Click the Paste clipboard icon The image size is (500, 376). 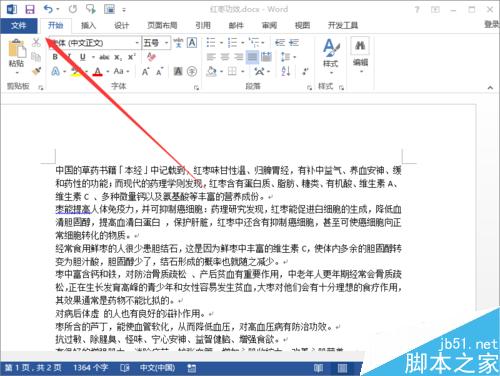17,48
